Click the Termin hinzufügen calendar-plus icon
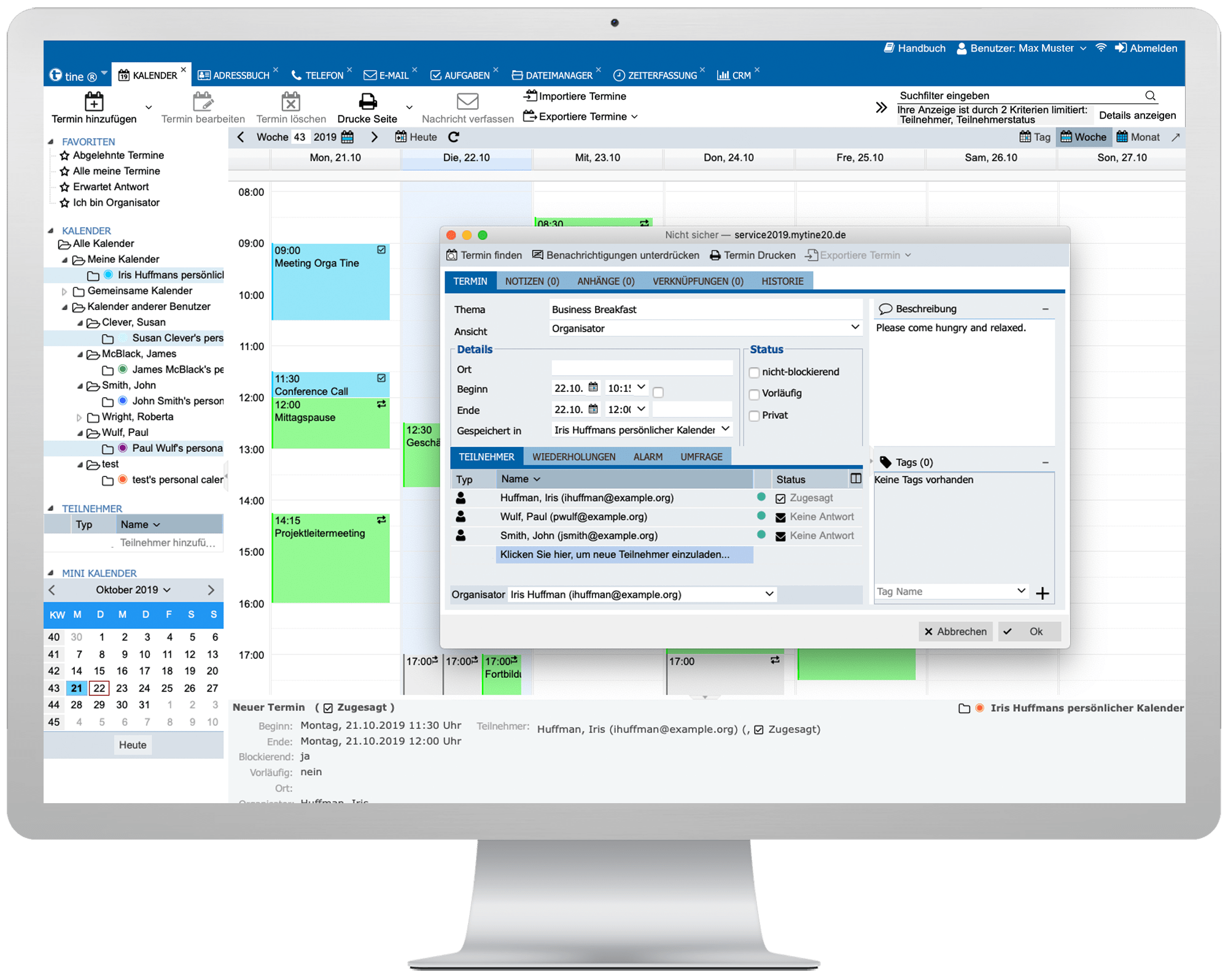1228x980 pixels. point(94,101)
